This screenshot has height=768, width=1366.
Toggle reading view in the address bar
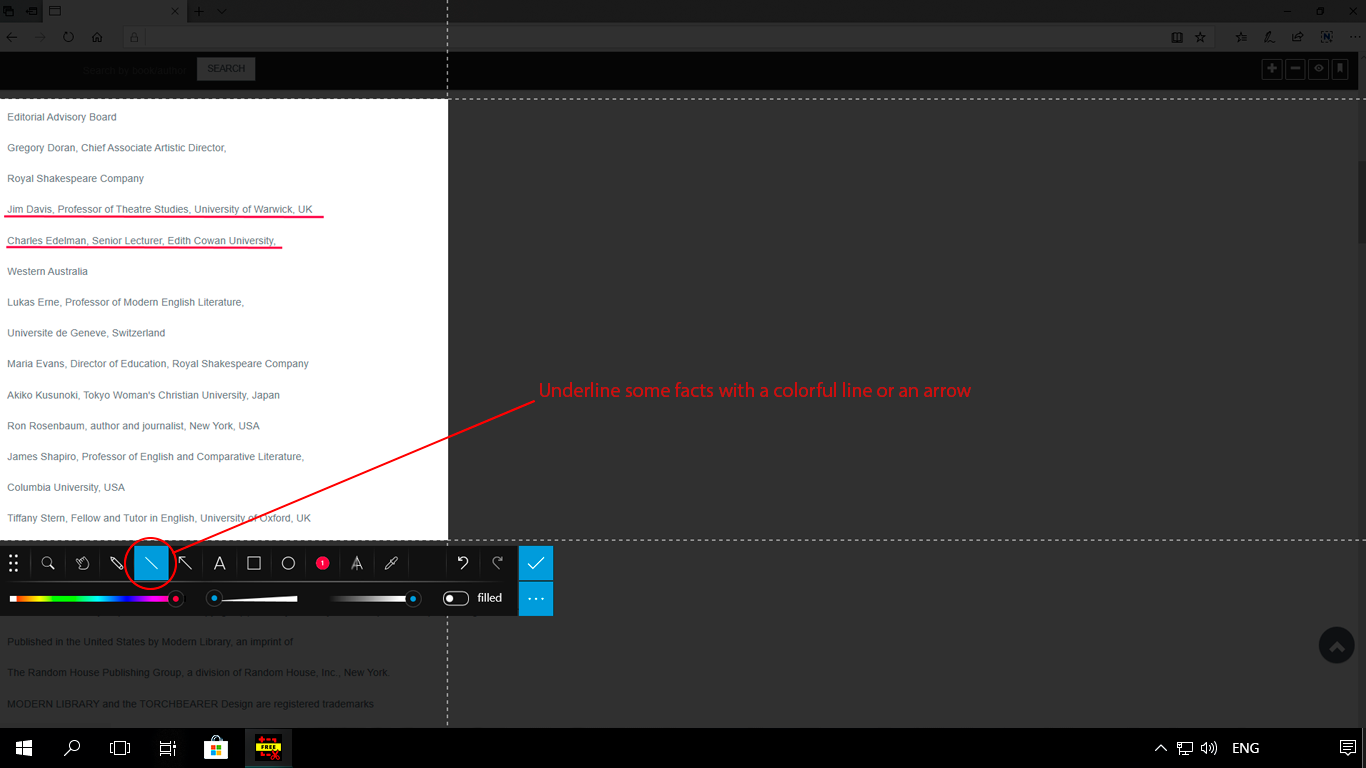click(1176, 36)
